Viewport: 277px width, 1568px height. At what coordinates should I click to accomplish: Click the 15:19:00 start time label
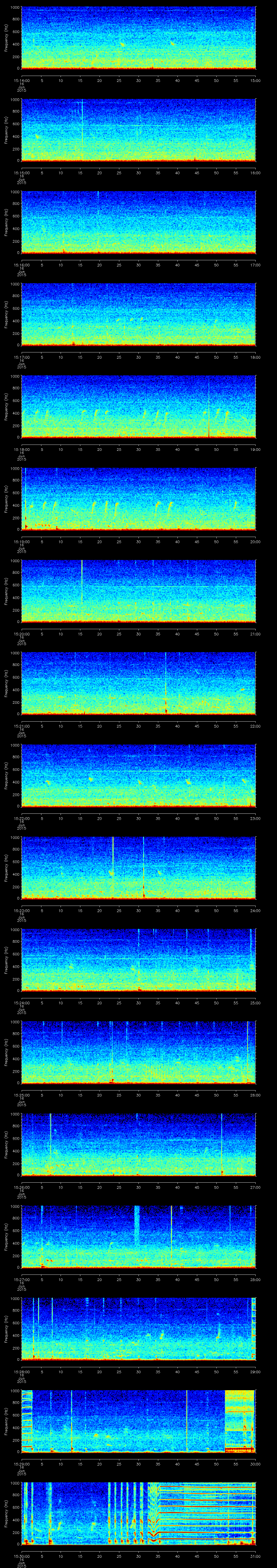point(21,542)
